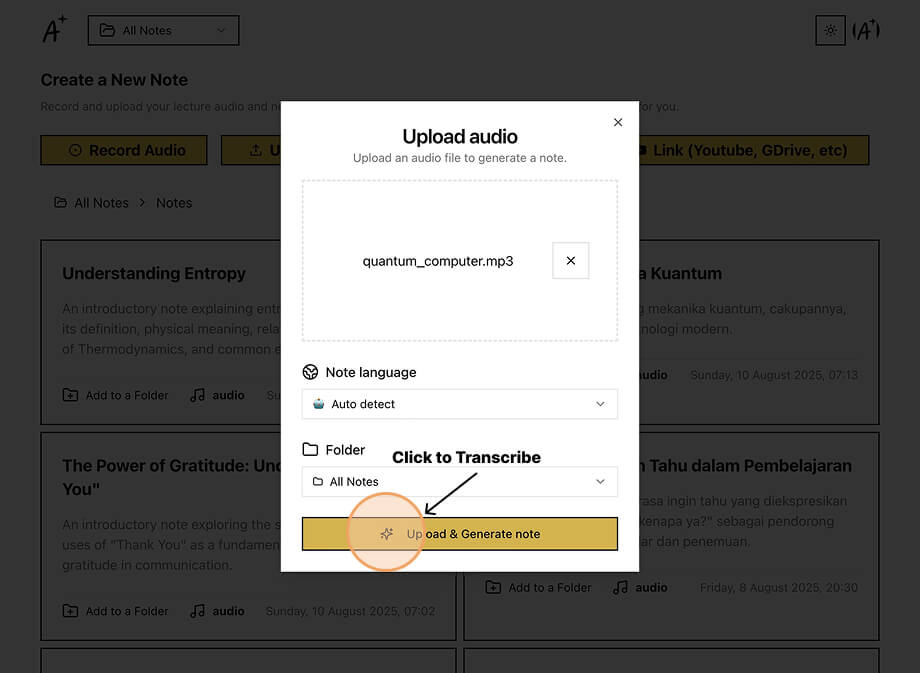This screenshot has height=673, width=920.
Task: Open the Note language Auto detect dropdown
Action: click(x=459, y=404)
